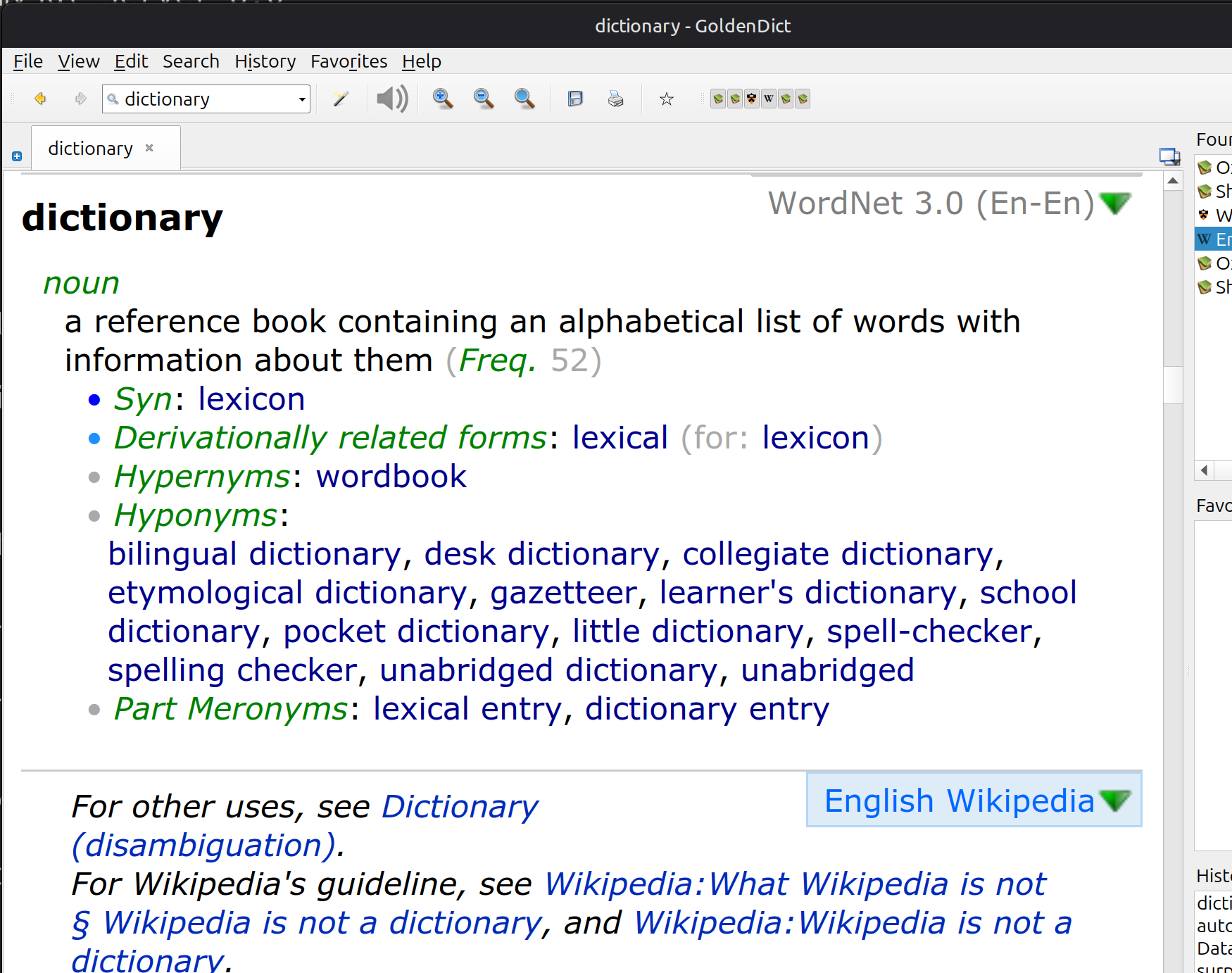1232x973 pixels.
Task: Follow the synonym link lexicon
Action: (251, 399)
